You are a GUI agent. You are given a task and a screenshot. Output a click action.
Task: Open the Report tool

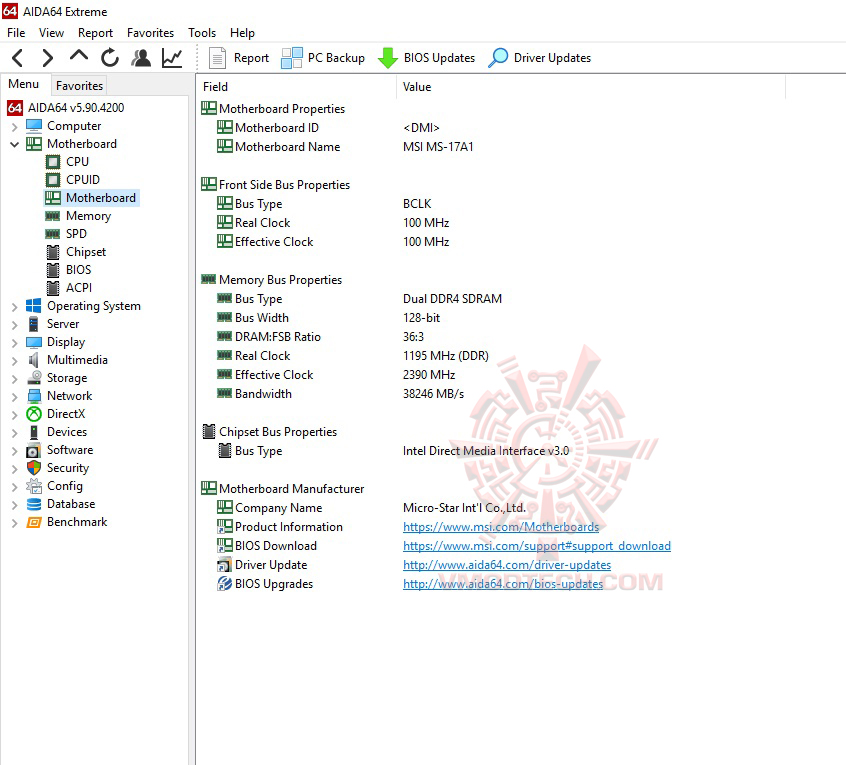(x=239, y=57)
